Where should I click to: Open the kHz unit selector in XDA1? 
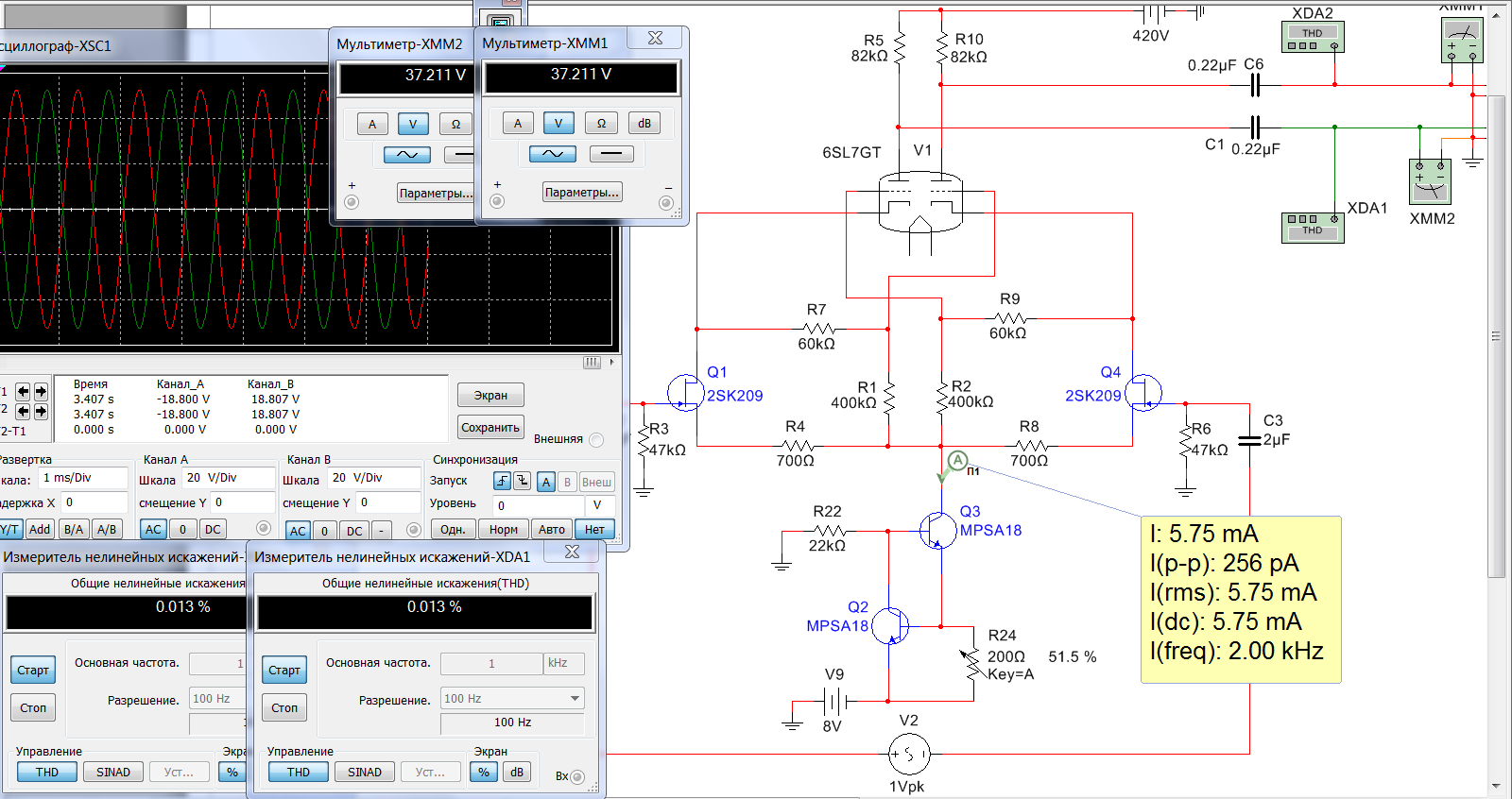(x=563, y=663)
